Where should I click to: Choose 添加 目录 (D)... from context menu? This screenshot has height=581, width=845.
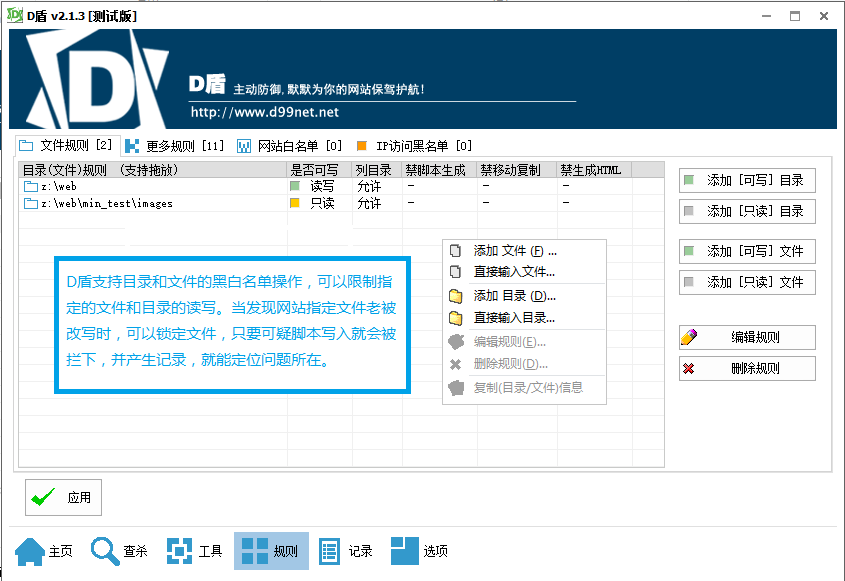tap(524, 296)
